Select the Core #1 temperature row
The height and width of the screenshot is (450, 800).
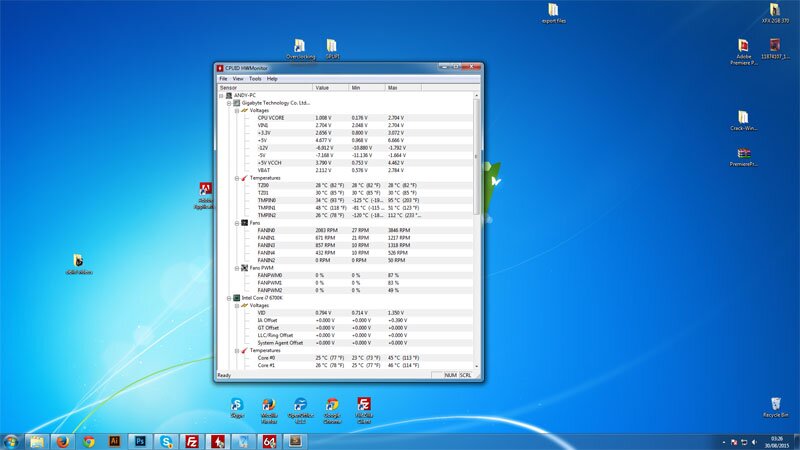coord(345,365)
